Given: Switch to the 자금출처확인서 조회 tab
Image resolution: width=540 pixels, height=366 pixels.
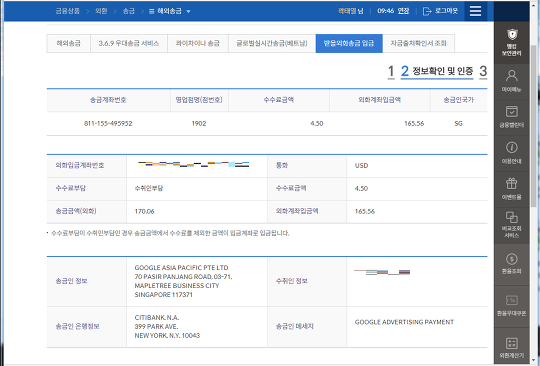Looking at the screenshot, I should pos(418,43).
